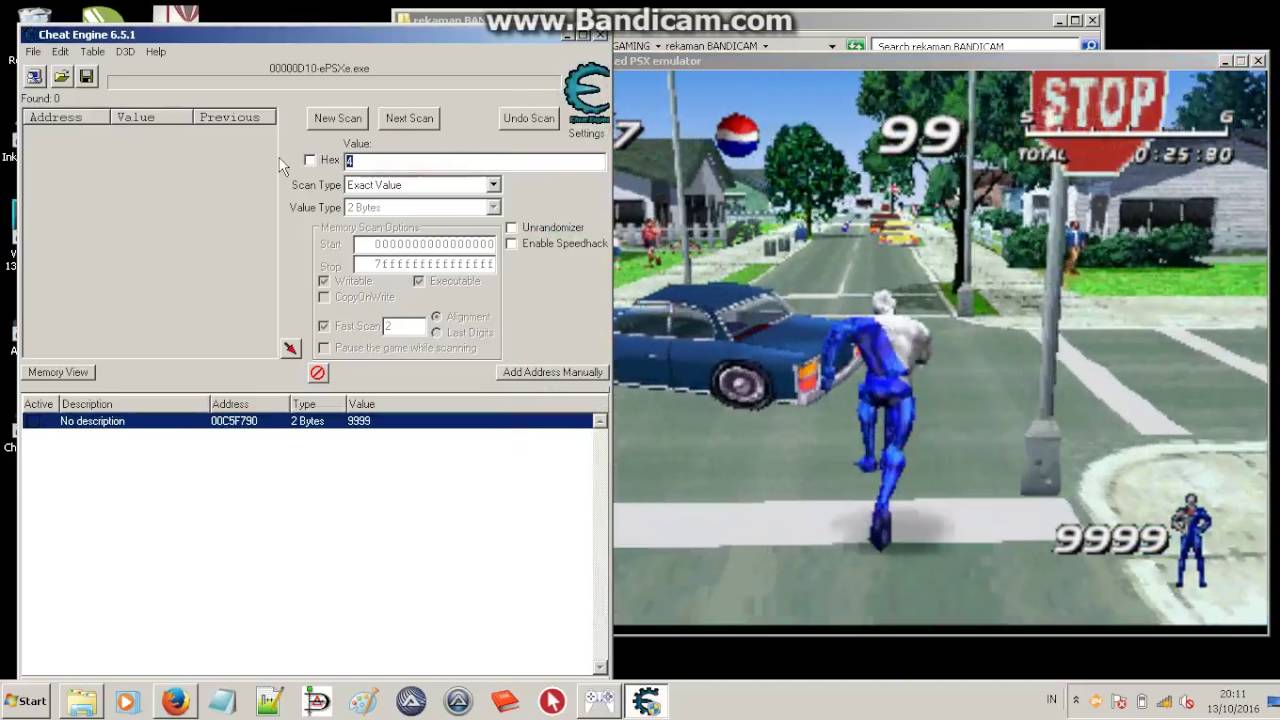The width and height of the screenshot is (1280, 720).
Task: Click the save floppy disk icon
Action: [87, 77]
